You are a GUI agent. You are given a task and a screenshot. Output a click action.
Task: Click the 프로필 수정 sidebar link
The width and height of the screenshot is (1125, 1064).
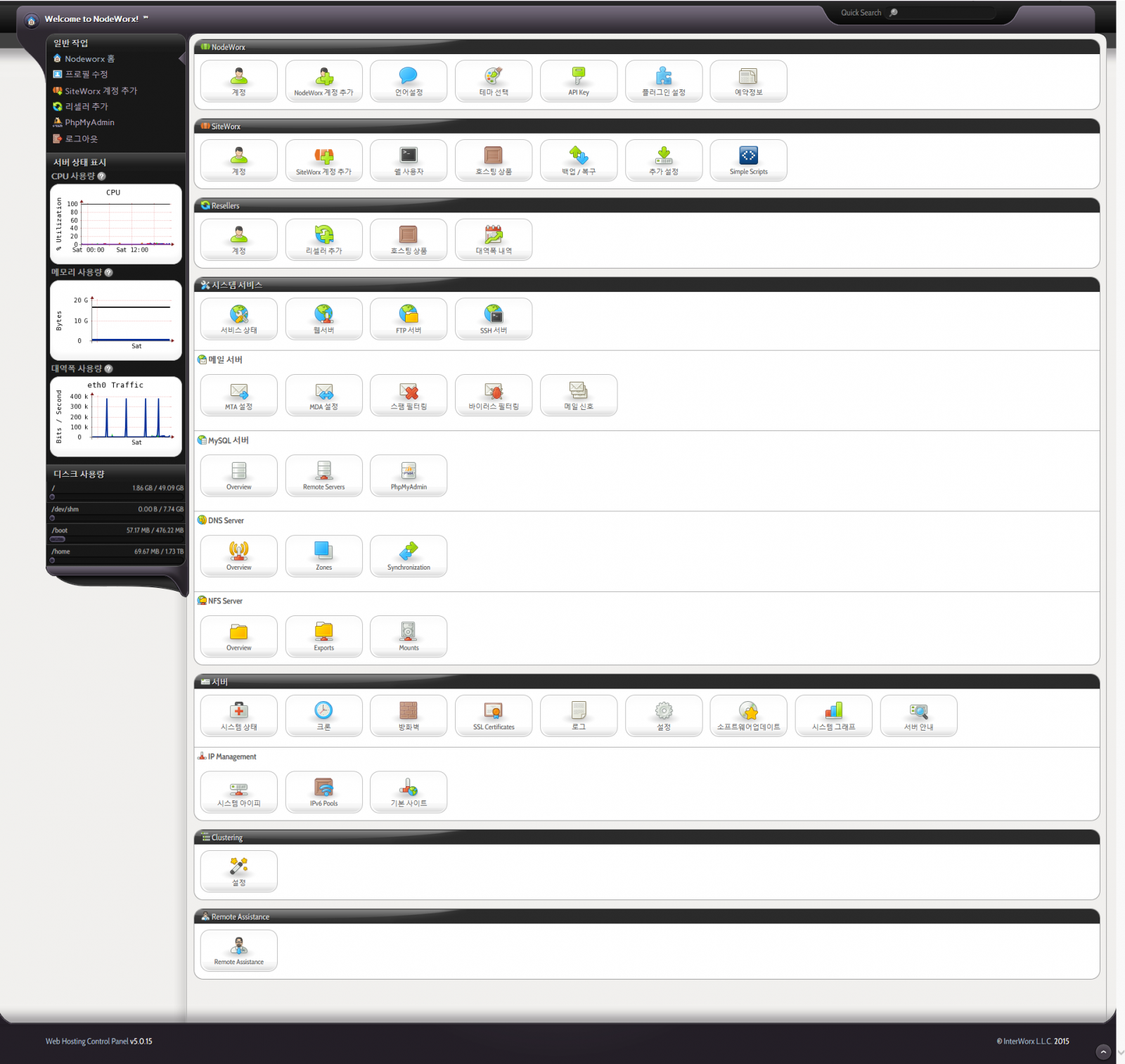point(86,75)
